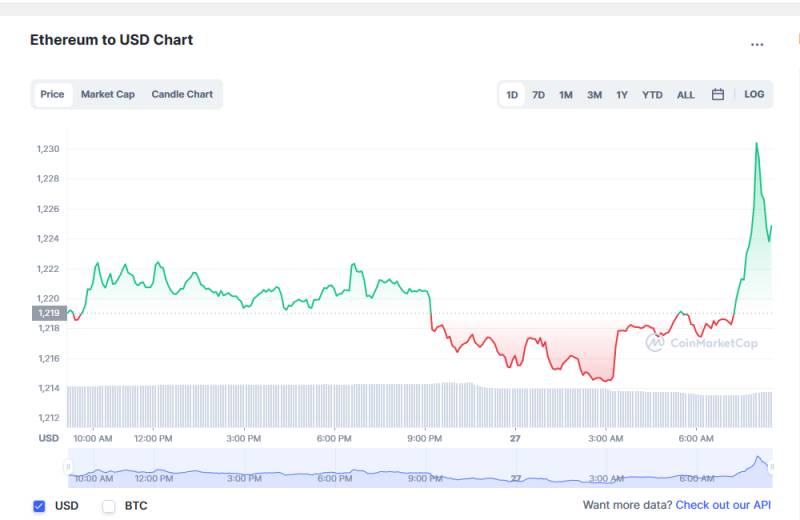Grab the right range slider handle
The width and height of the screenshot is (800, 520).
tap(771, 467)
